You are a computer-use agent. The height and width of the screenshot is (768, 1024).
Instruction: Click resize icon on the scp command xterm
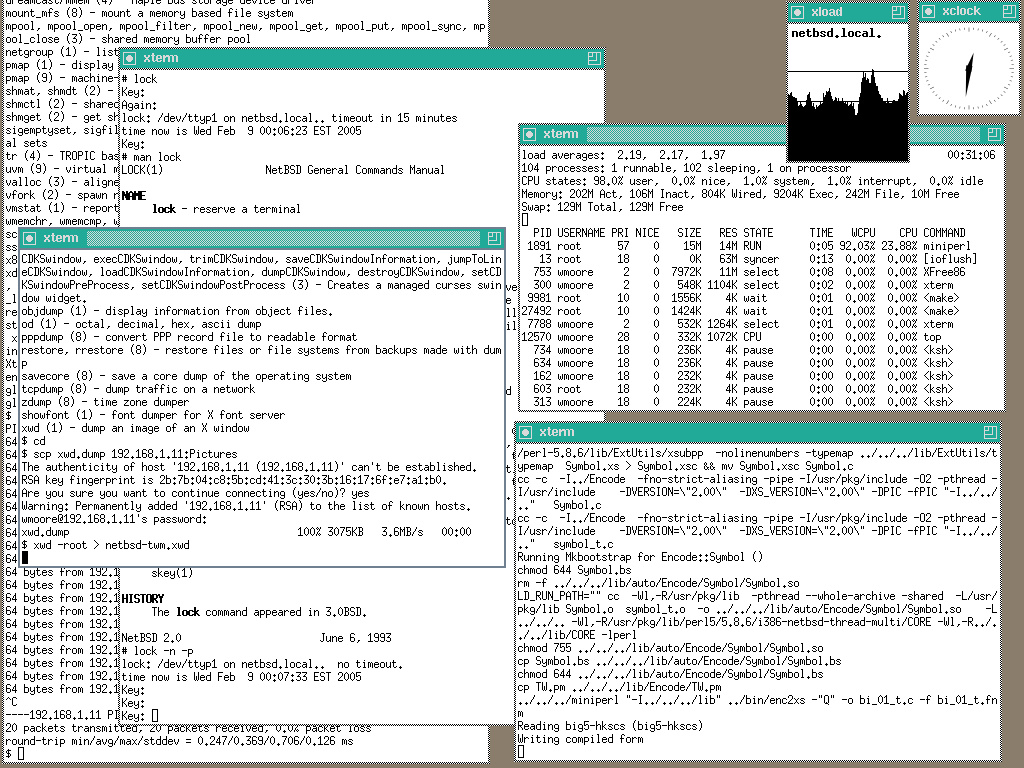tap(494, 238)
